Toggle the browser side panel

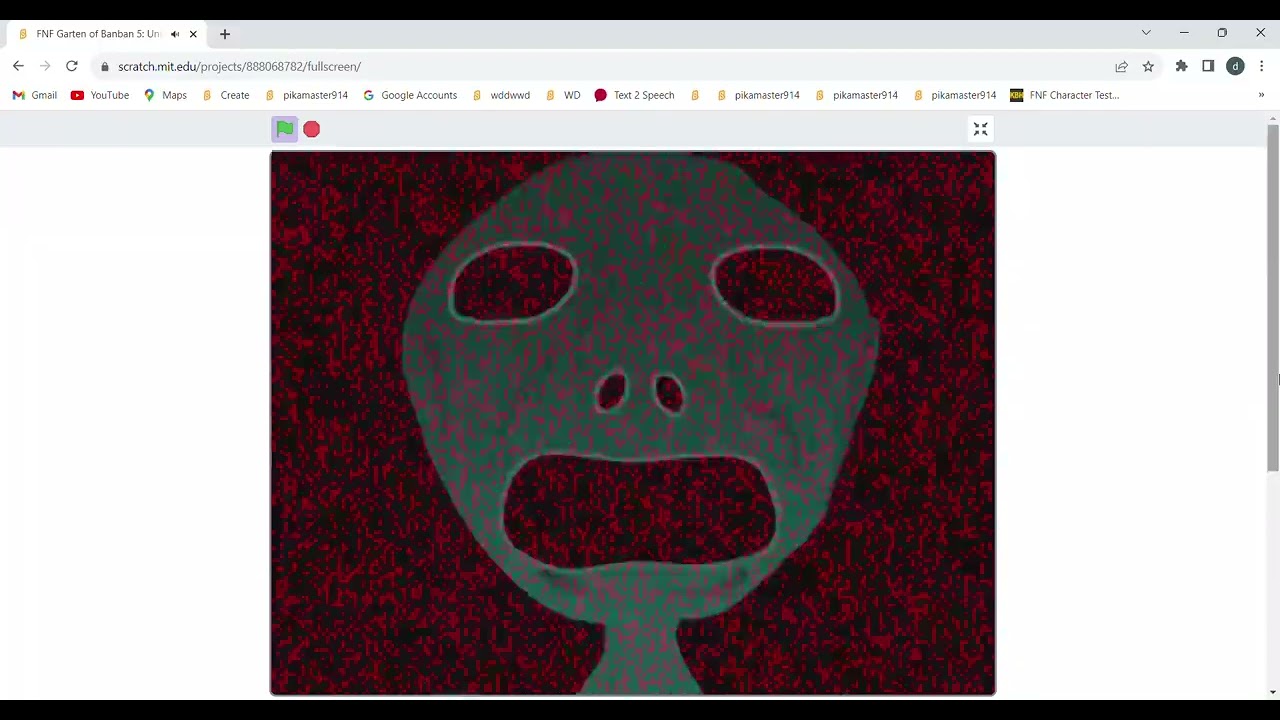(1208, 66)
